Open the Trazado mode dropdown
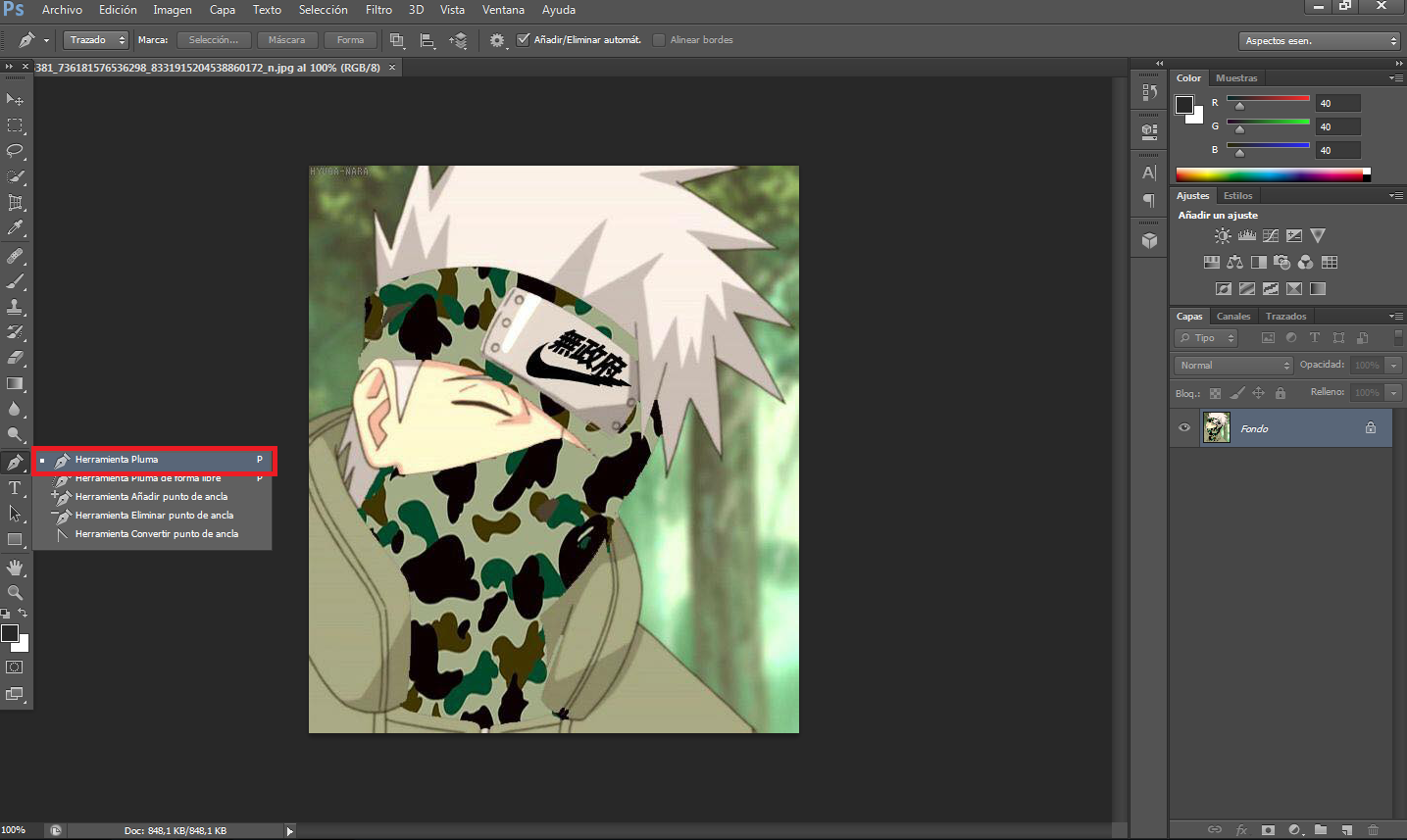The image size is (1407, 840). pyautogui.click(x=96, y=40)
